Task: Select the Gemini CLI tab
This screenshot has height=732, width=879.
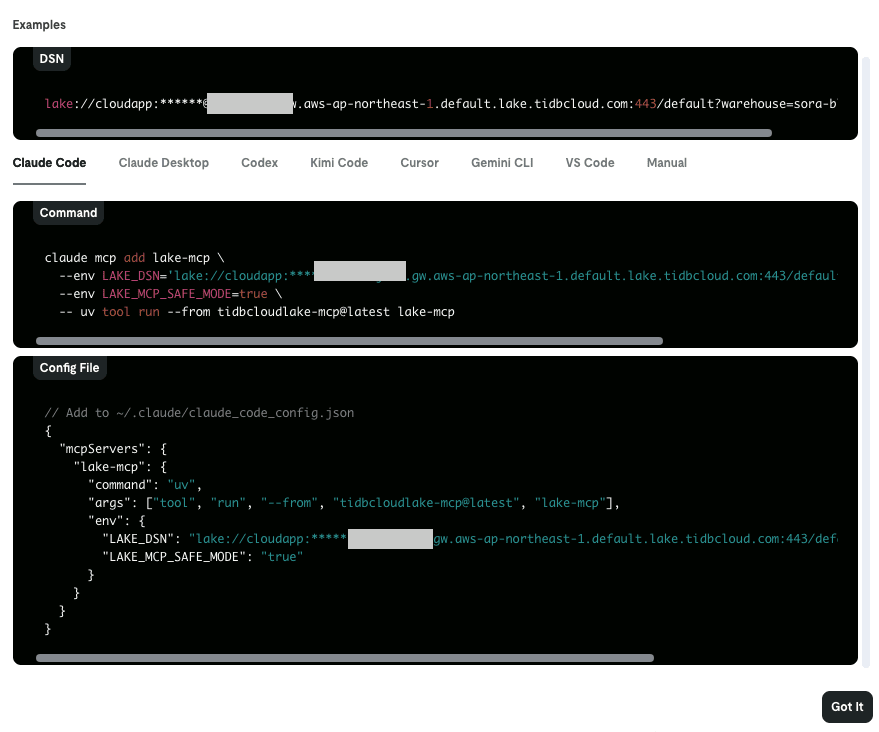Action: 502,163
